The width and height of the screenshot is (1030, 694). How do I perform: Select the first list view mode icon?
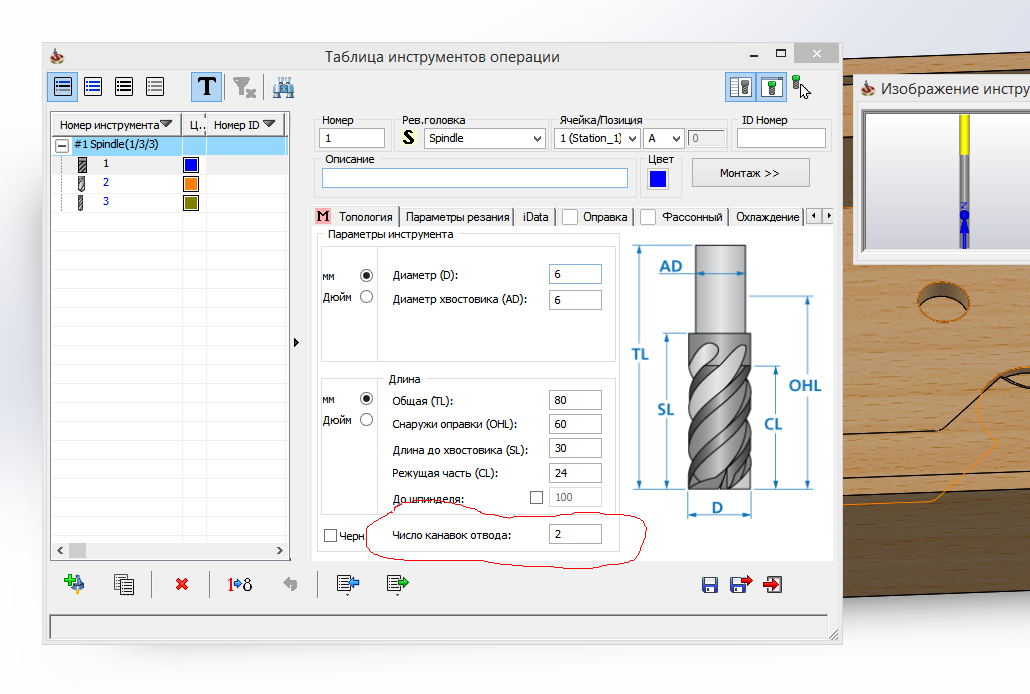[63, 87]
